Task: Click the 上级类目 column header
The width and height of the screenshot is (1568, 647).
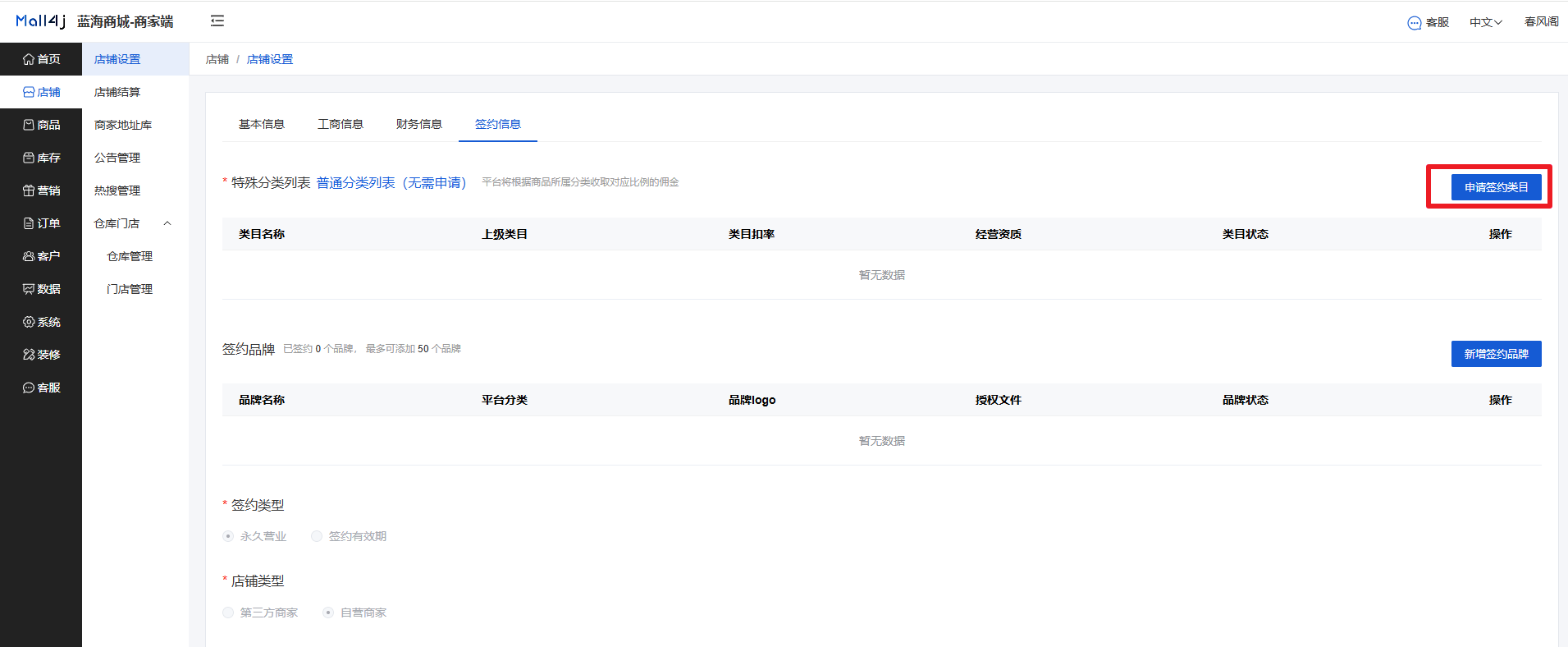Action: 505,234
